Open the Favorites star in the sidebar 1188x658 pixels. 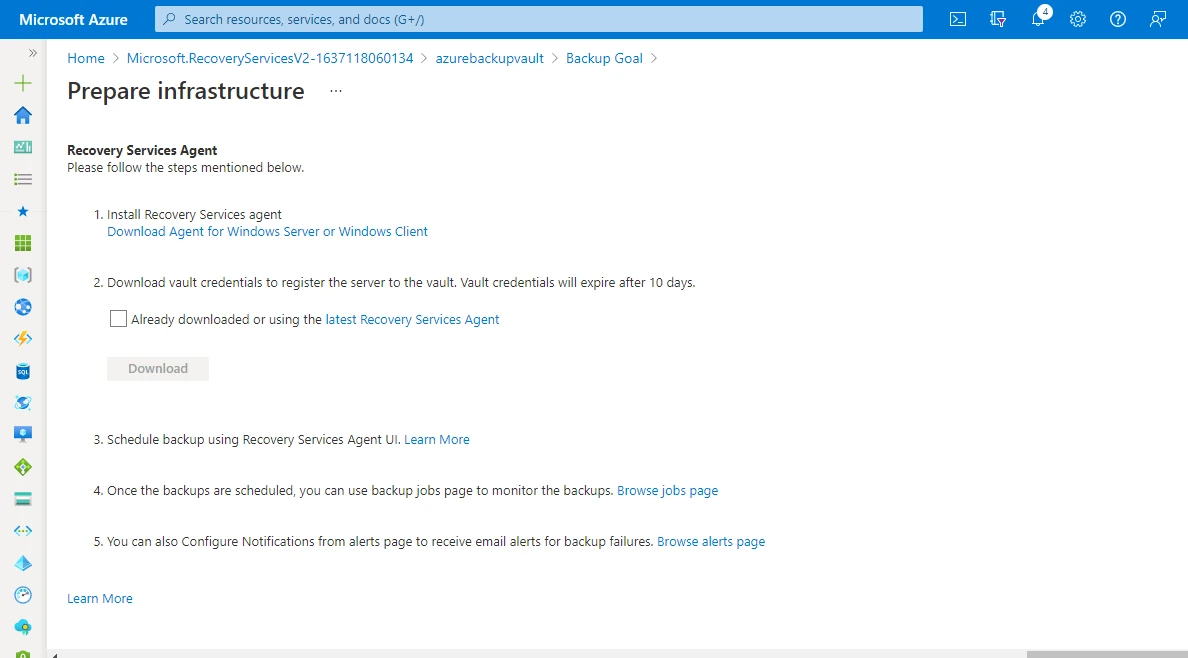point(22,211)
